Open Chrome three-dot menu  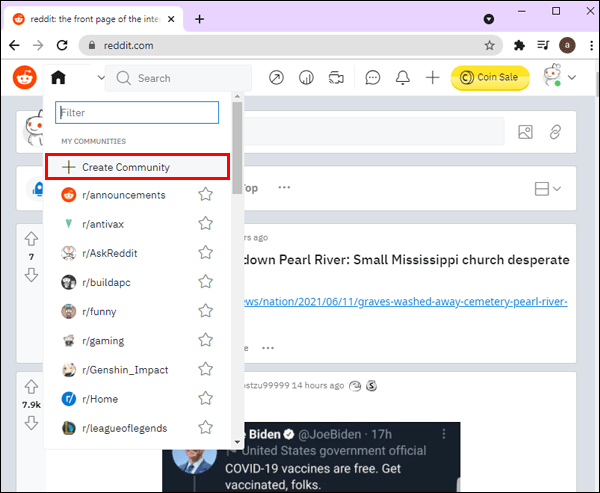point(592,46)
